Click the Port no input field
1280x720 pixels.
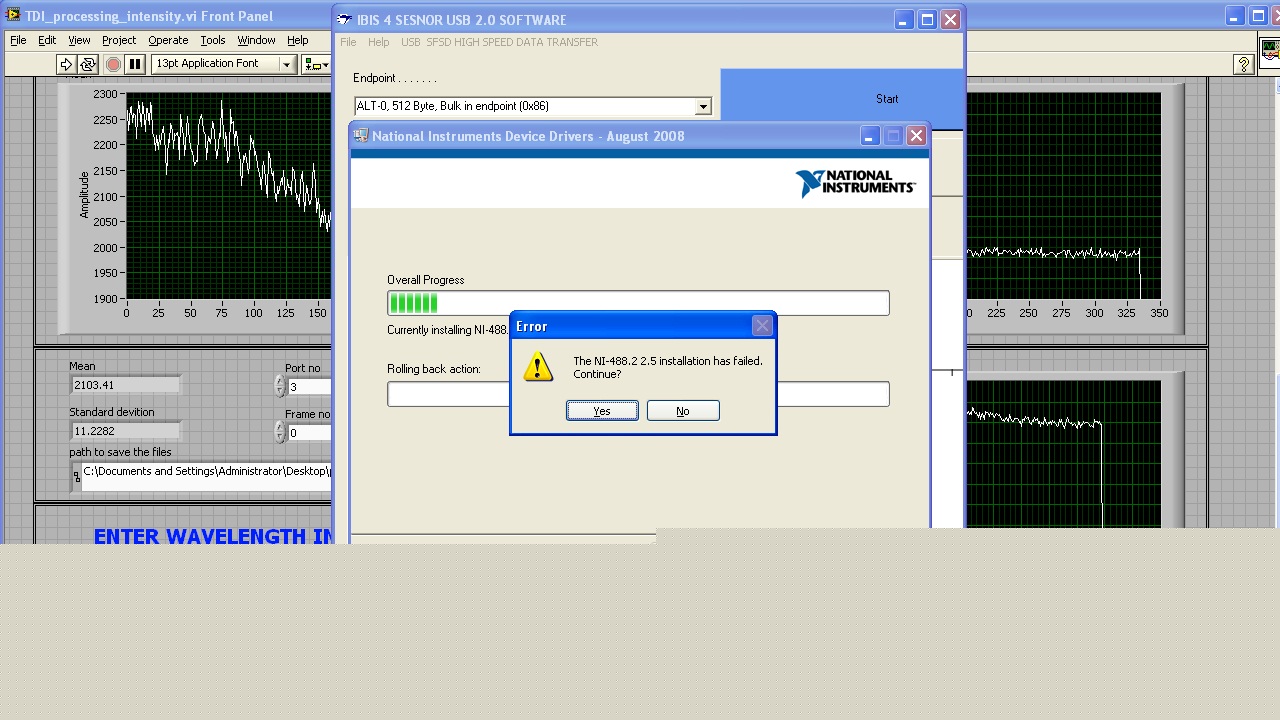(x=310, y=387)
